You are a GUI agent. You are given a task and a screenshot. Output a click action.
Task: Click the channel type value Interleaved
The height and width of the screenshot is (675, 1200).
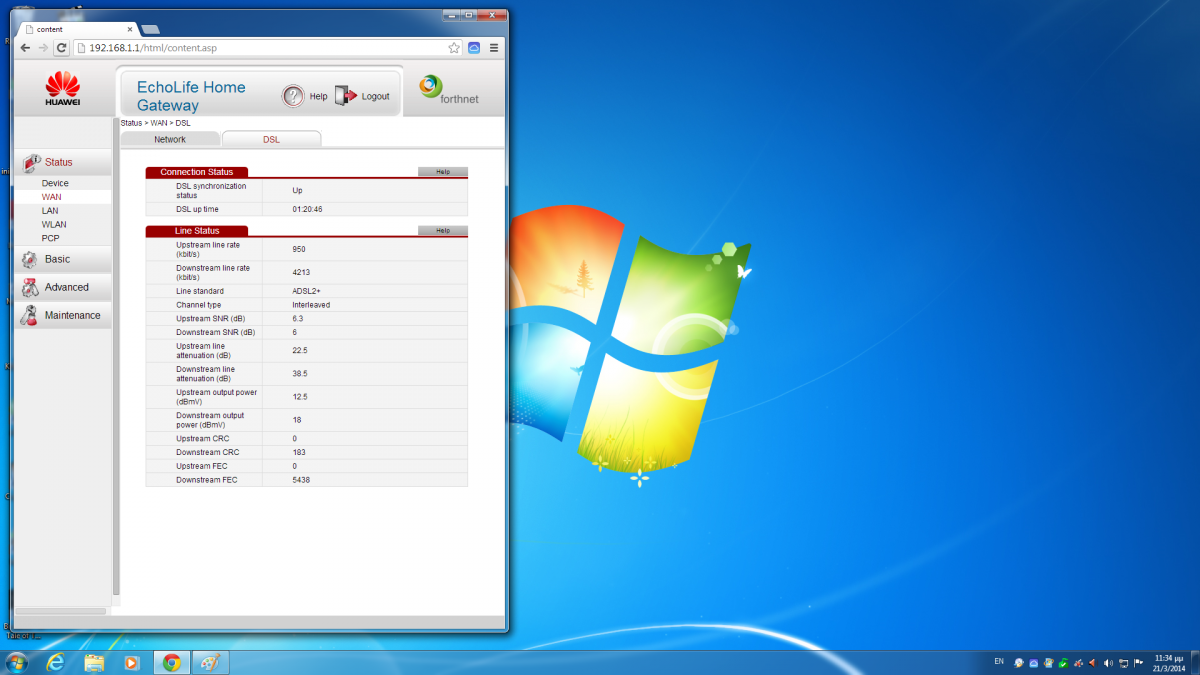pos(311,304)
